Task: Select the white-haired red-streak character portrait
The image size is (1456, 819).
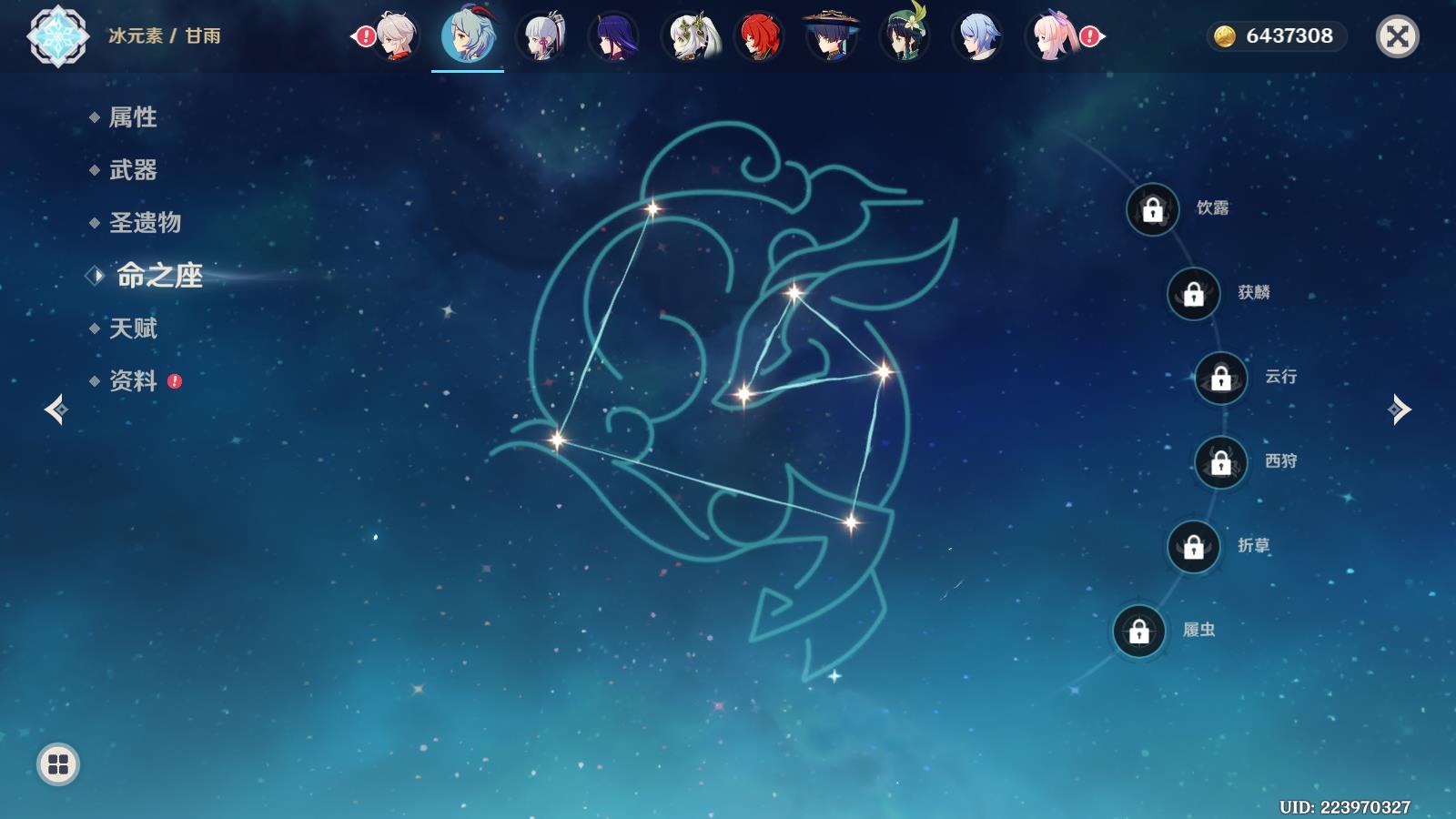Action: coord(396,36)
